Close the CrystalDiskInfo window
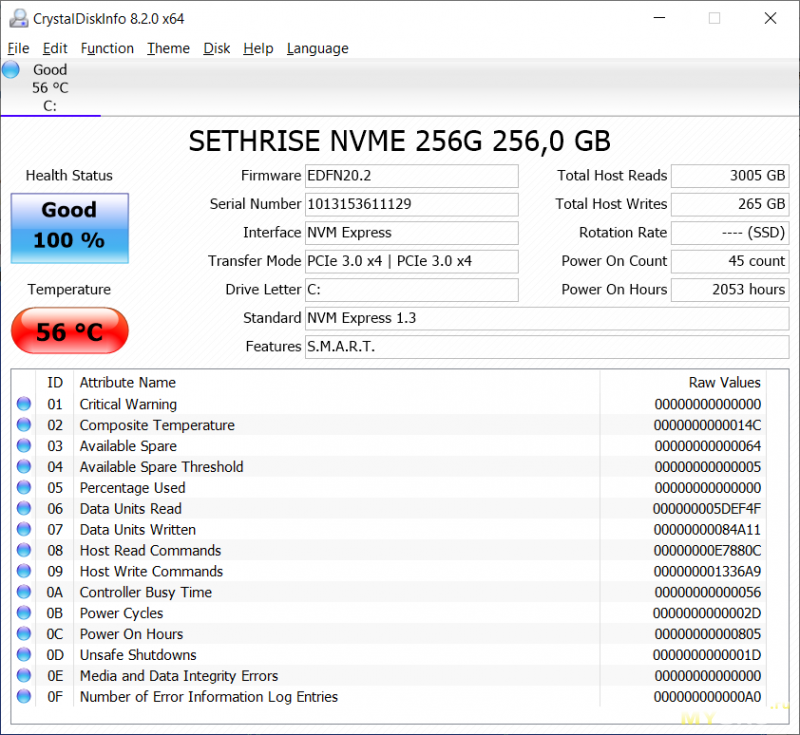 coord(770,18)
